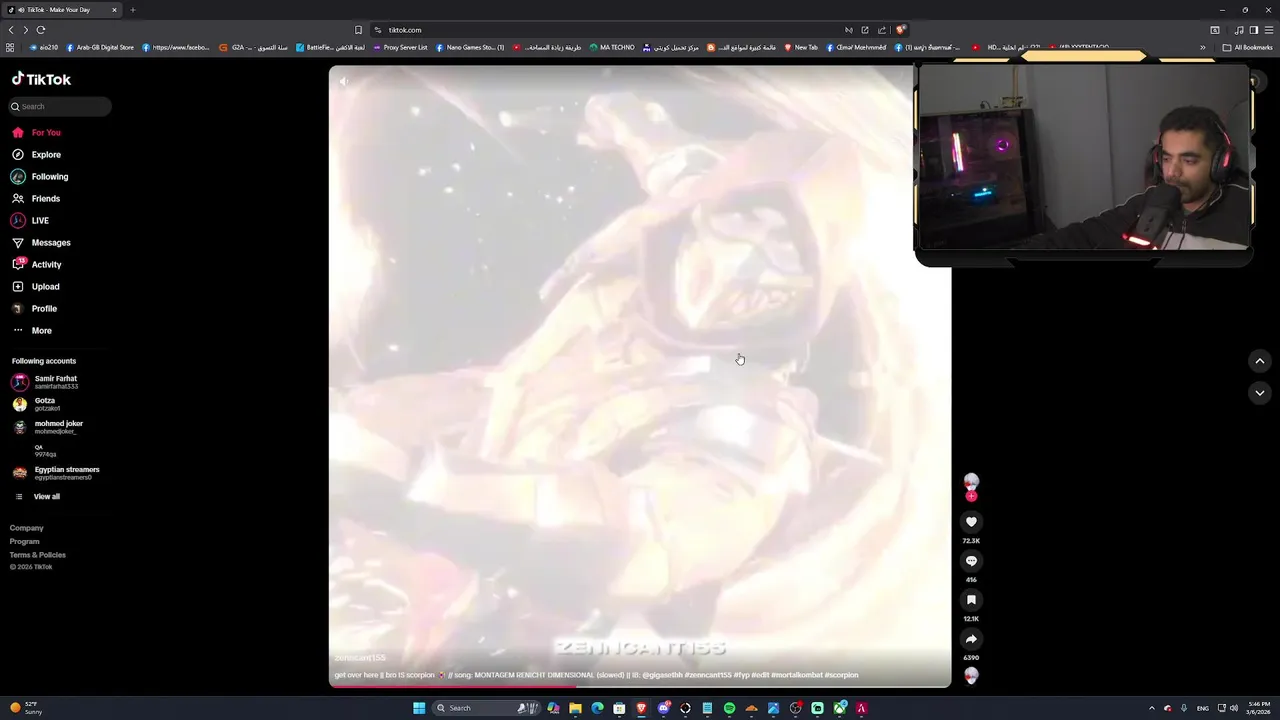Go to the next video
This screenshot has height=720, width=1280.
pos(1260,393)
